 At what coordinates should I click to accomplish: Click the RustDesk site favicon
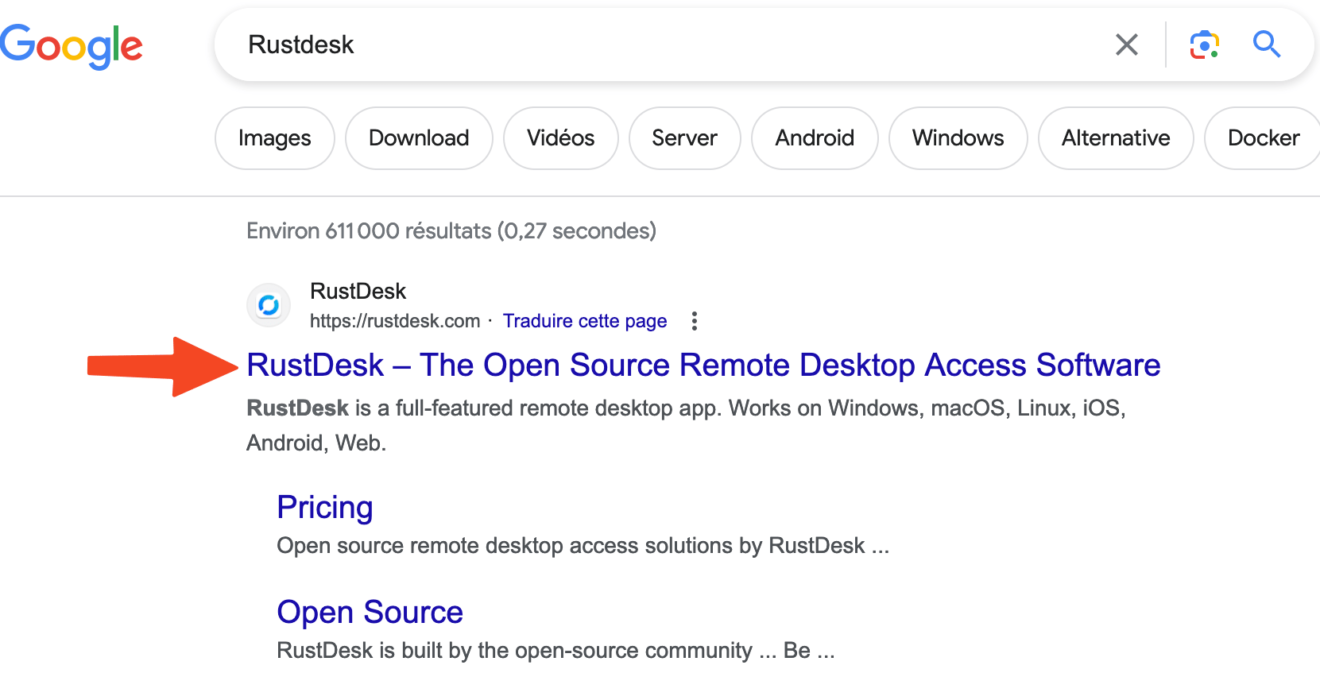tap(268, 306)
